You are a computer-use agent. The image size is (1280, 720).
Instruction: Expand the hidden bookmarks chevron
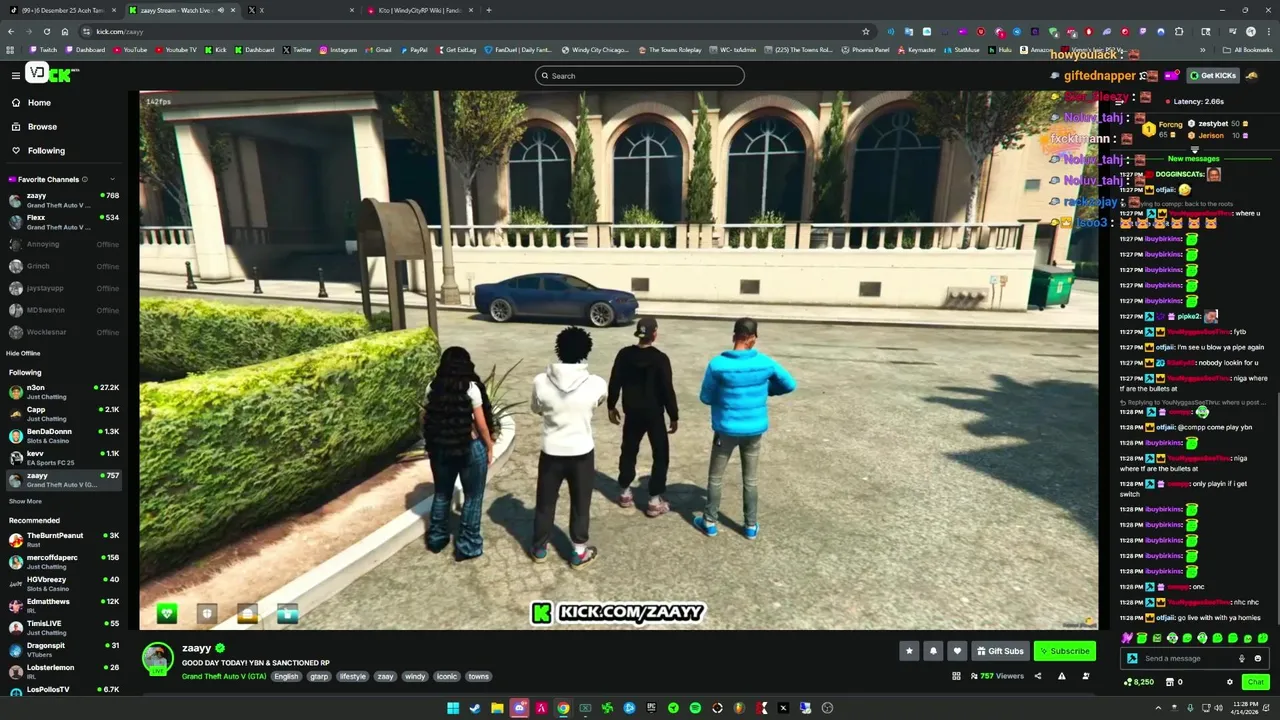1203,50
